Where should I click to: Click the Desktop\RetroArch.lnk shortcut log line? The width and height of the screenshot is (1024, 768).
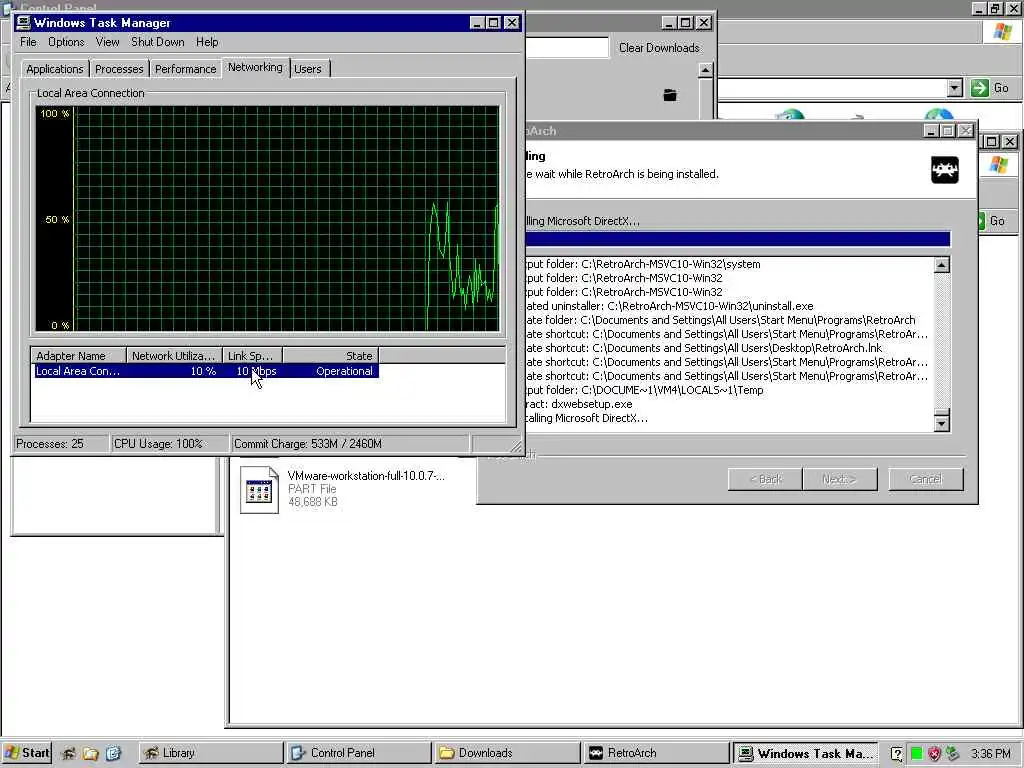click(704, 348)
